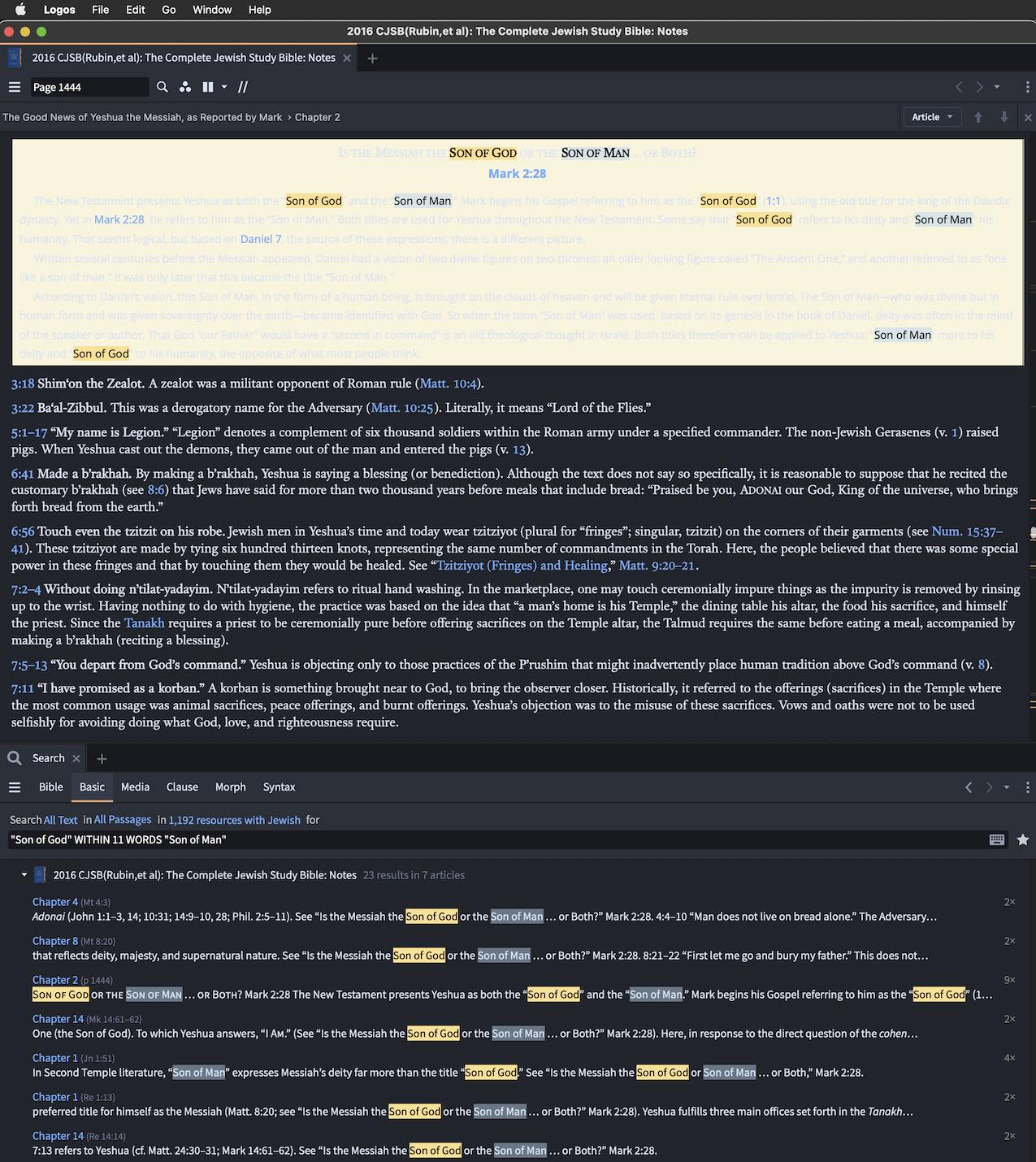The image size is (1036, 1162).
Task: Add a new tab in the top panel
Action: 372,58
